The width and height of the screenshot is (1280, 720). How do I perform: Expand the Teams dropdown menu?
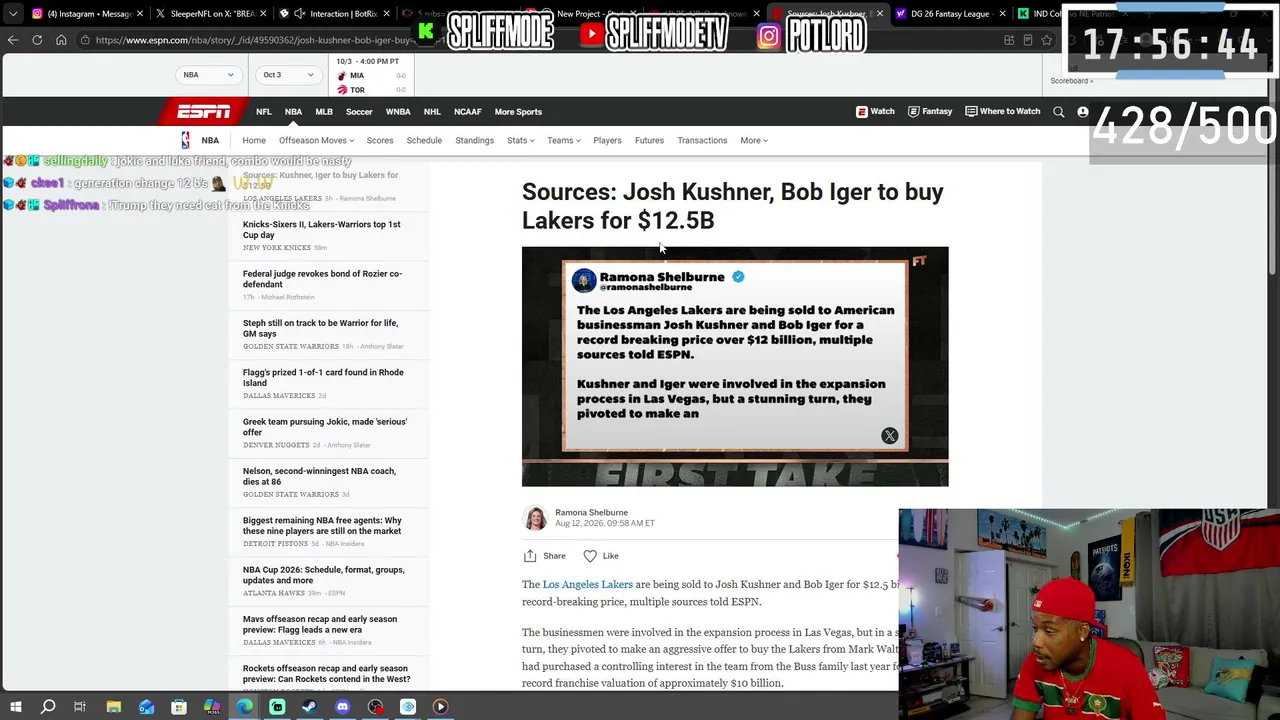pyautogui.click(x=563, y=140)
